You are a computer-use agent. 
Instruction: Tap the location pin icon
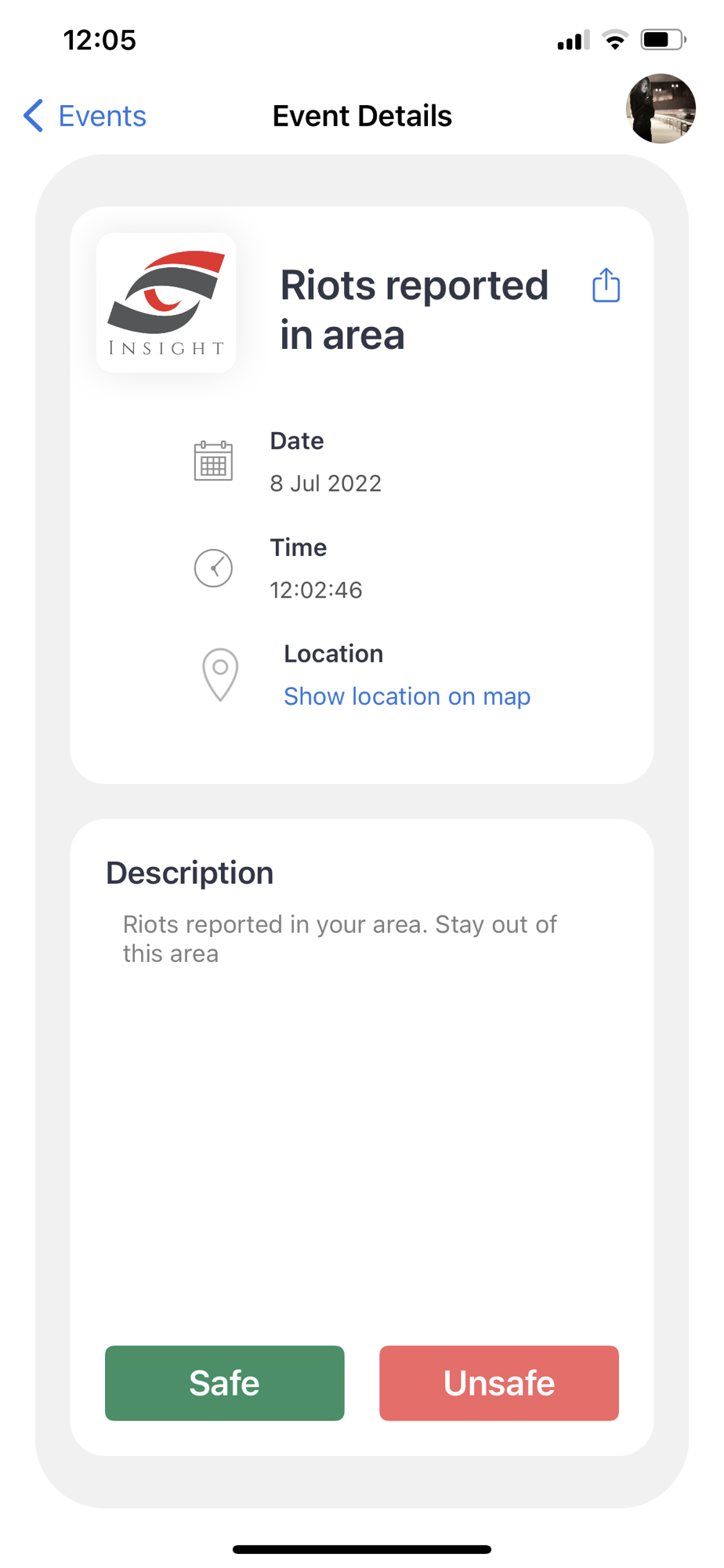[x=220, y=674]
